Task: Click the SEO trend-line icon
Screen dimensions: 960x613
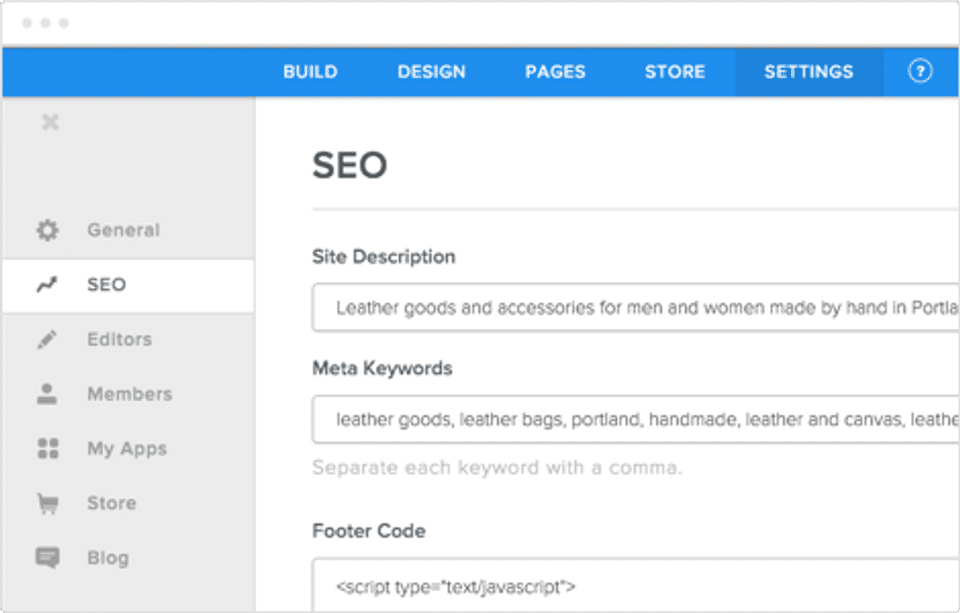Action: 47,285
